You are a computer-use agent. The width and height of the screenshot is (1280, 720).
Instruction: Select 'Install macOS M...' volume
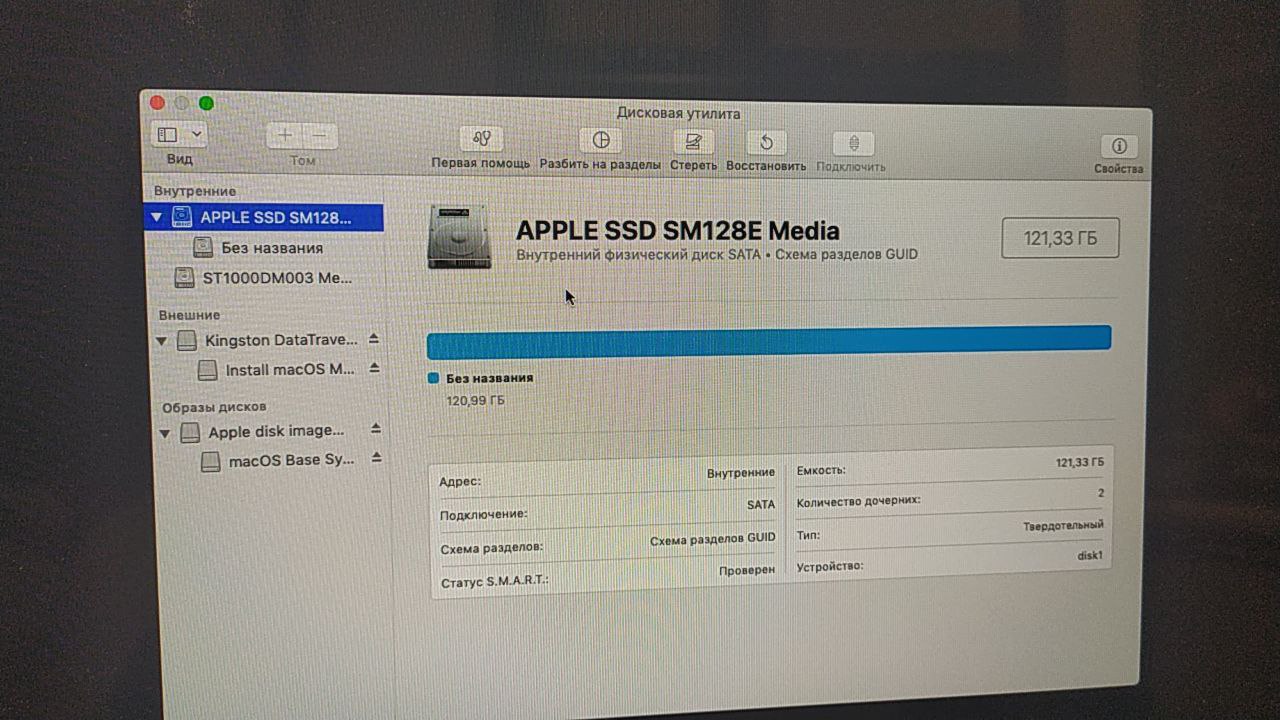(290, 369)
